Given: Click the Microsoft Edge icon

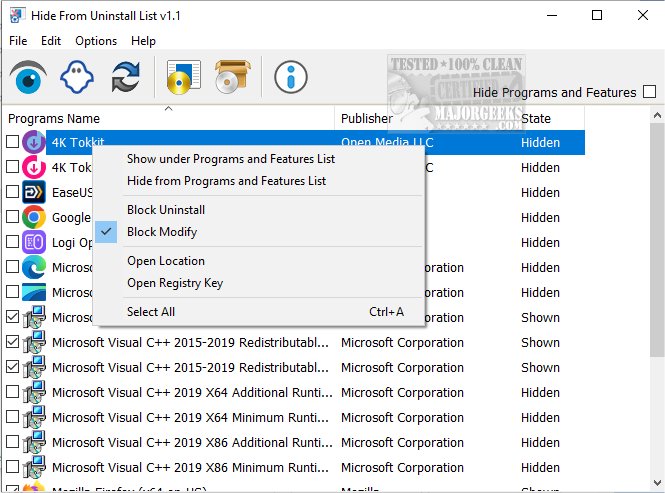Looking at the screenshot, I should click(x=34, y=267).
